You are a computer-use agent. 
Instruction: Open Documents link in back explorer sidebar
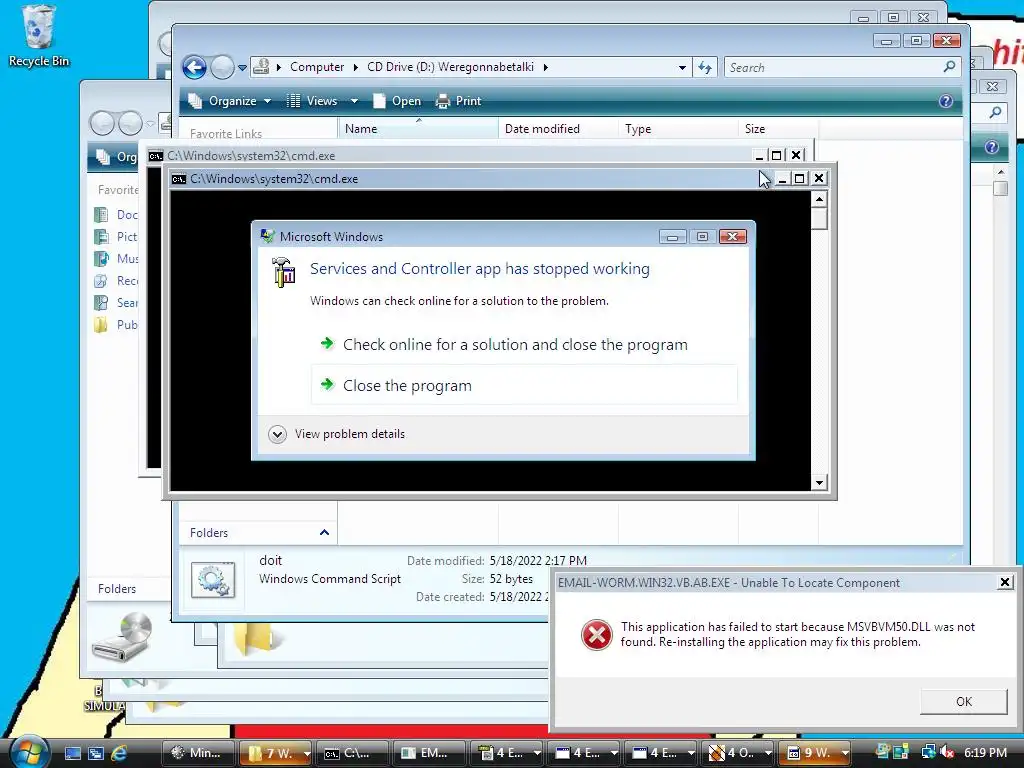[x=116, y=215]
